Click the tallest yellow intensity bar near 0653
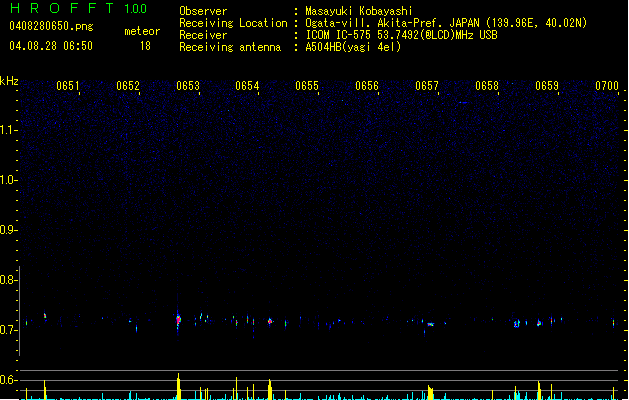Screen dimensions: 629x400 pyautogui.click(x=179, y=386)
